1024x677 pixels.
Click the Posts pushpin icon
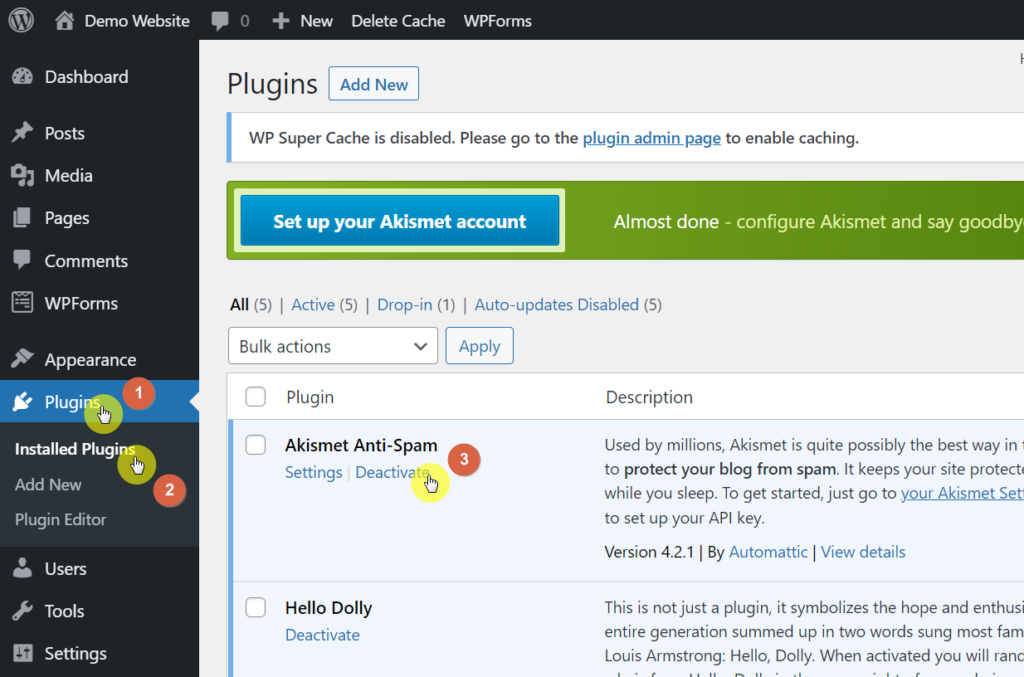(x=22, y=133)
